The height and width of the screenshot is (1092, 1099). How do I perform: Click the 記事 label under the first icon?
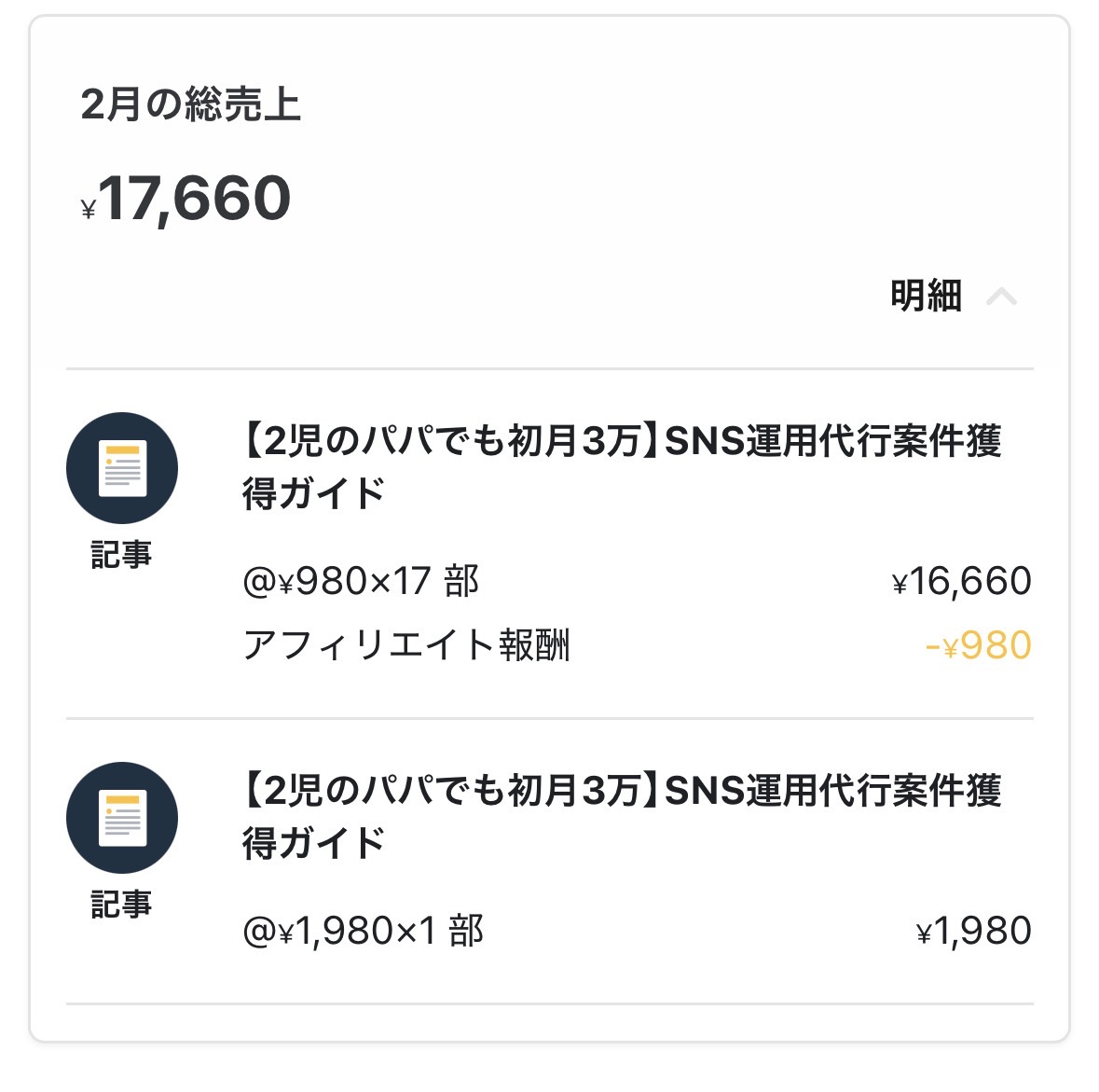[x=121, y=554]
